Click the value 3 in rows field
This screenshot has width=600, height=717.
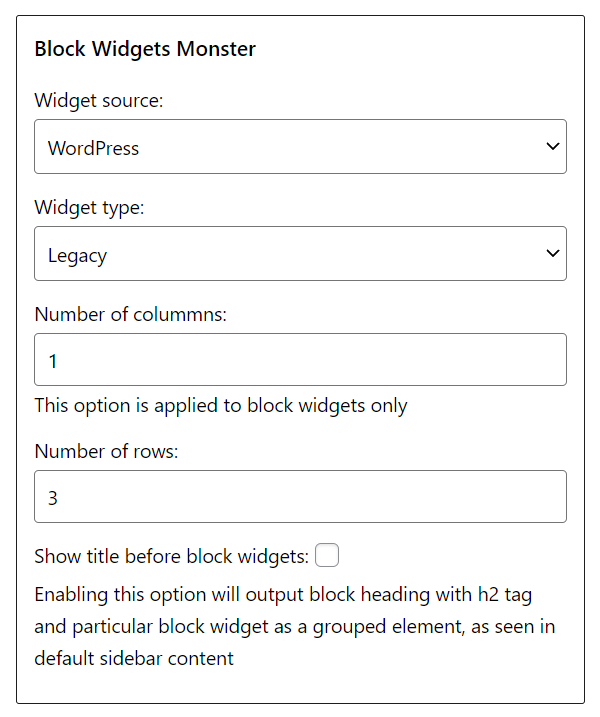tap(53, 497)
